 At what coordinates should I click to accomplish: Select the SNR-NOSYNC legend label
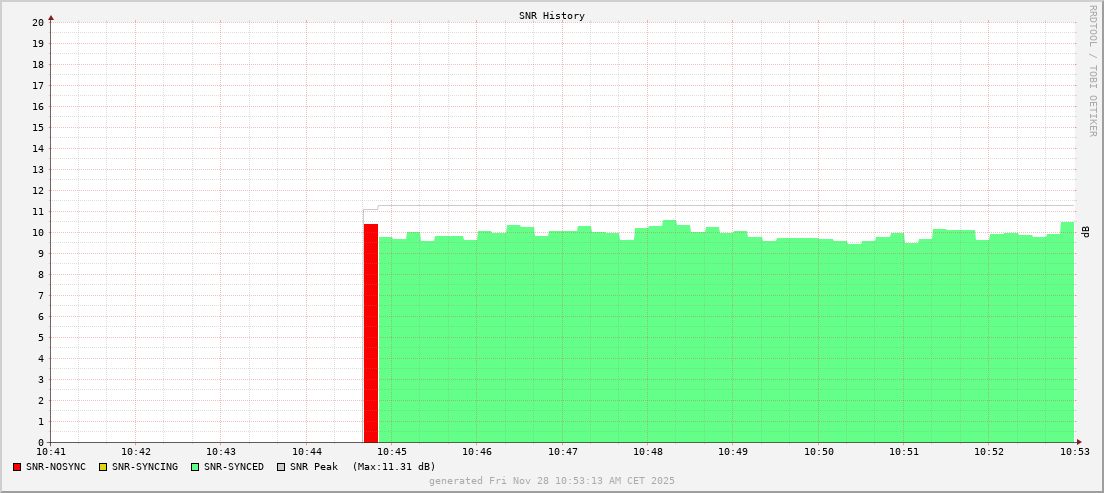[56, 467]
